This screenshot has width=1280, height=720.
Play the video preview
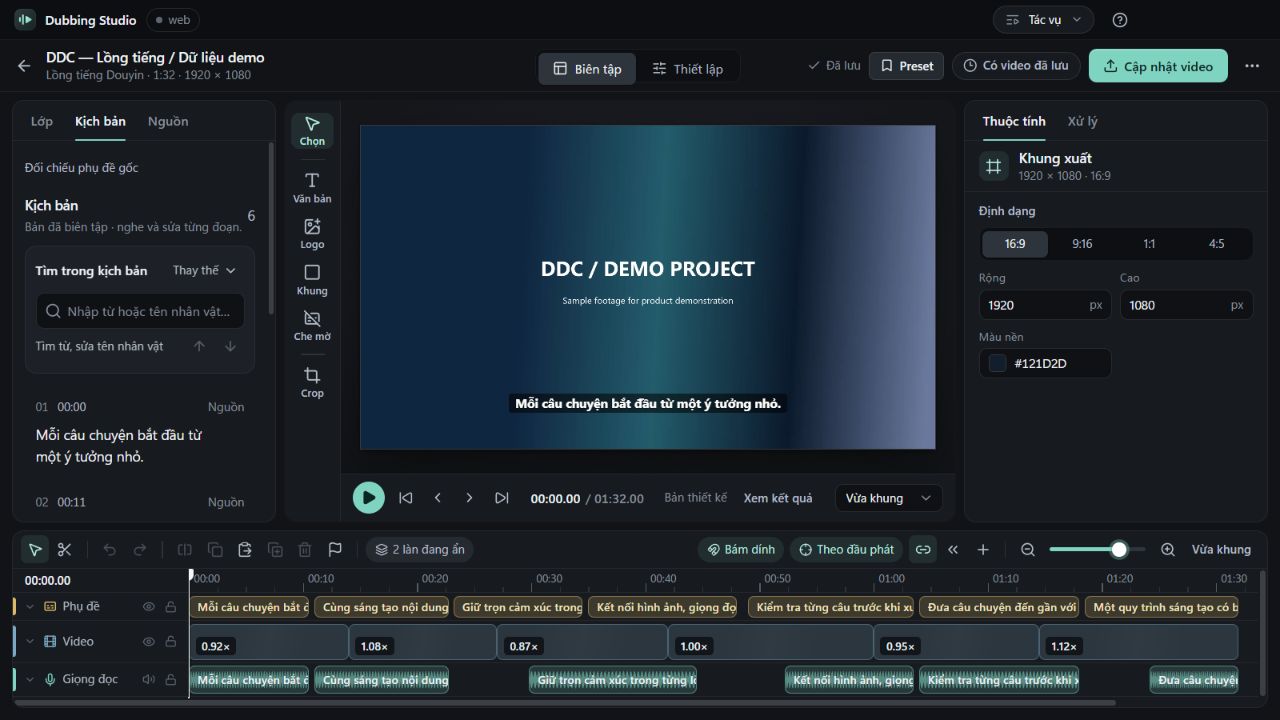[x=369, y=497]
